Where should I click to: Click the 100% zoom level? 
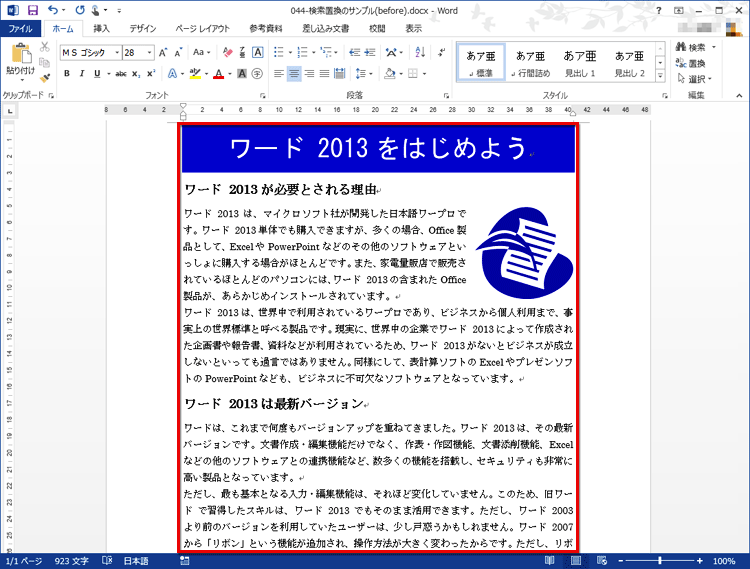coord(724,561)
